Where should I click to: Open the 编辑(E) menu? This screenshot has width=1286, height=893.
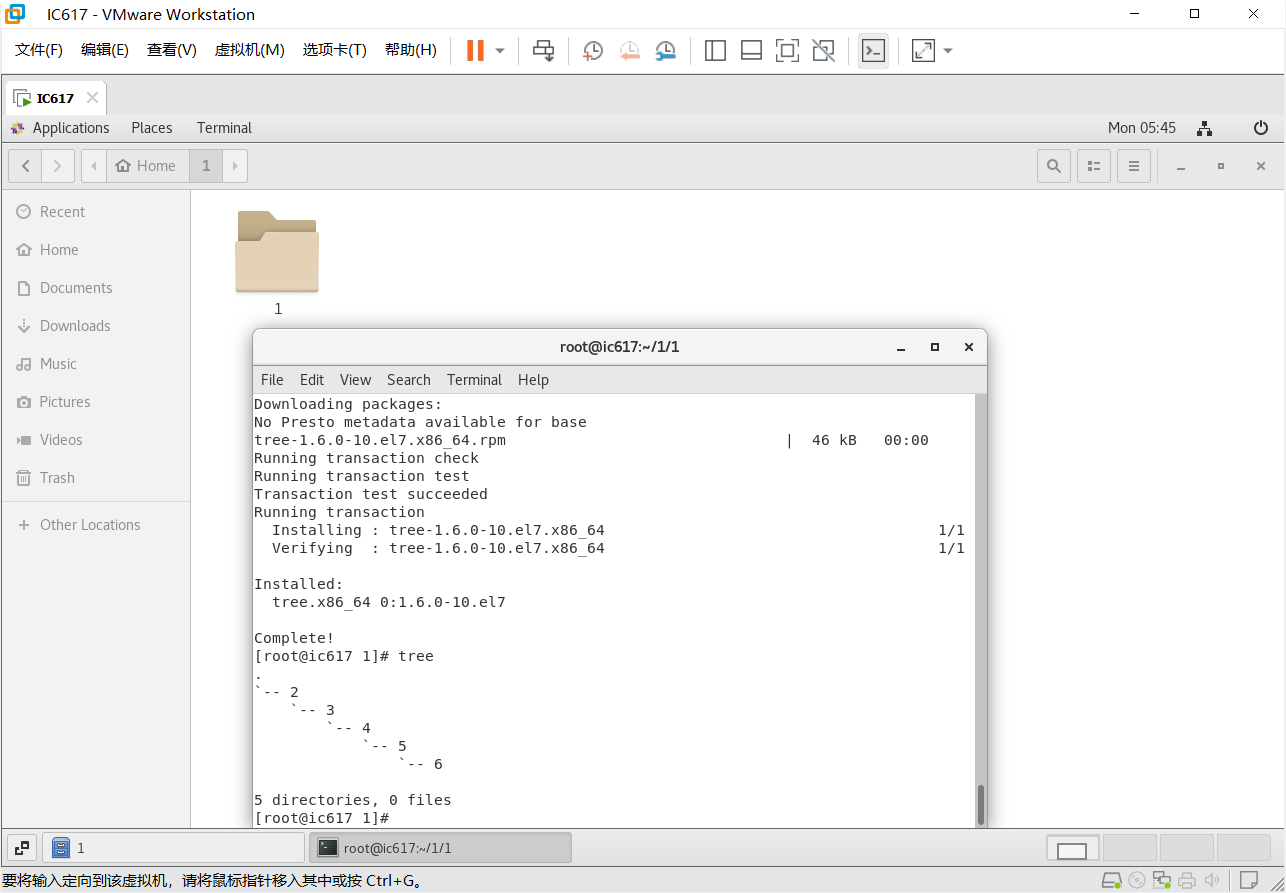point(105,50)
